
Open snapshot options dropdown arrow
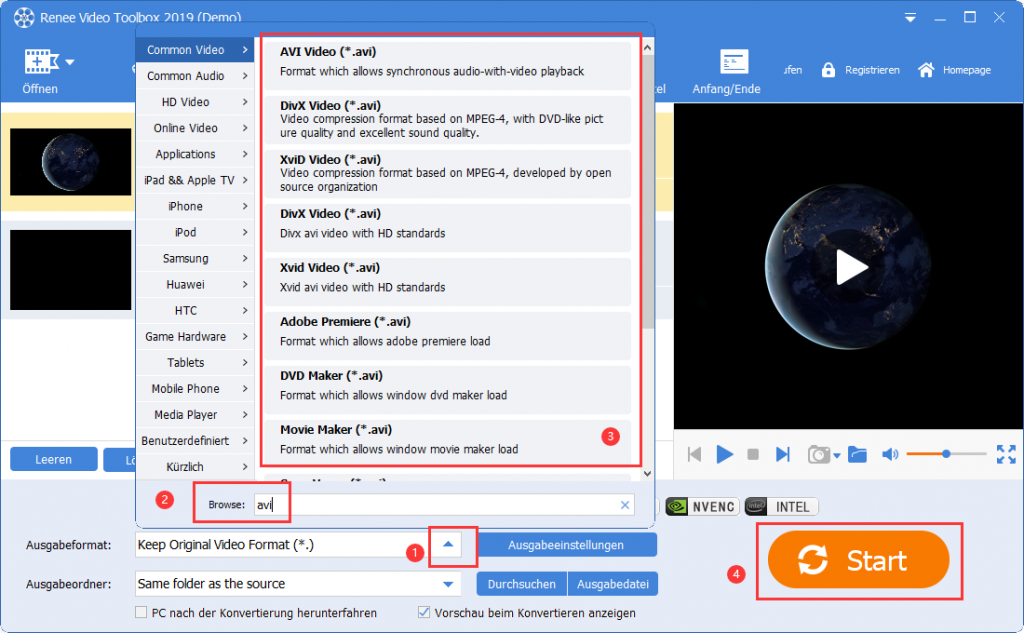click(837, 456)
